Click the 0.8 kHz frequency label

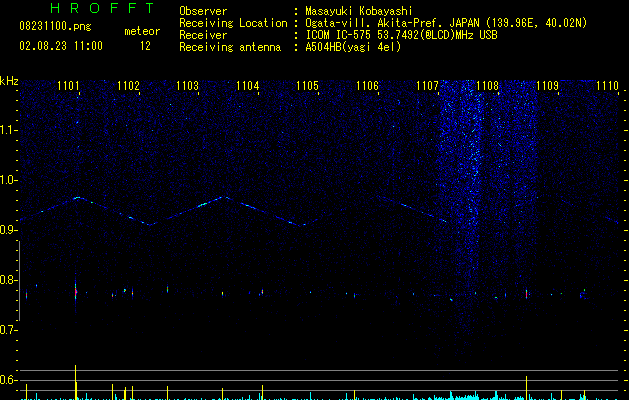[8, 280]
